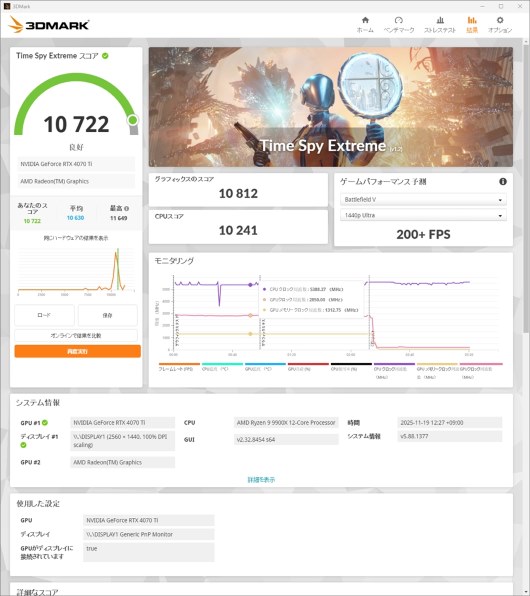
Task: Open the 詳細を表示 link in システム情報
Action: click(261, 480)
